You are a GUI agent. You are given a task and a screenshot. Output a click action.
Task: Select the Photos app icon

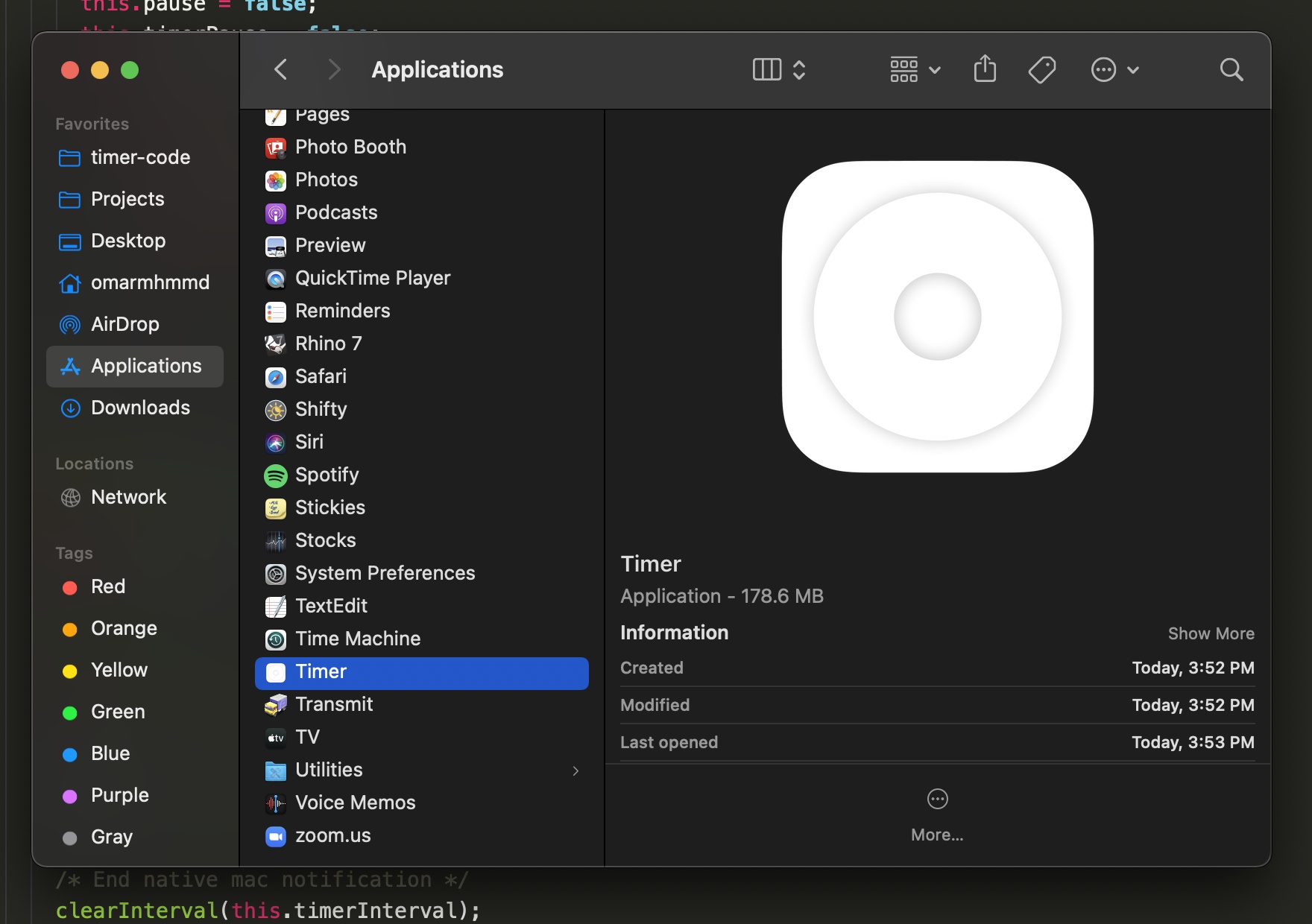tap(276, 180)
